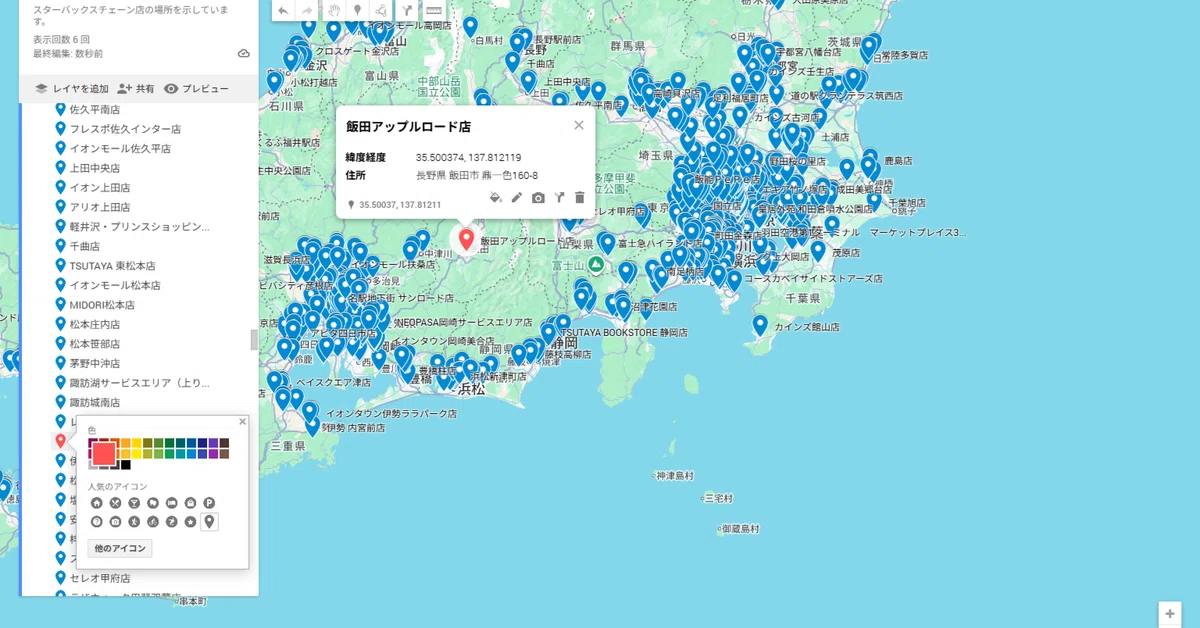Close the 飯田アップルロード店 info window
The image size is (1200, 628).
coord(579,125)
